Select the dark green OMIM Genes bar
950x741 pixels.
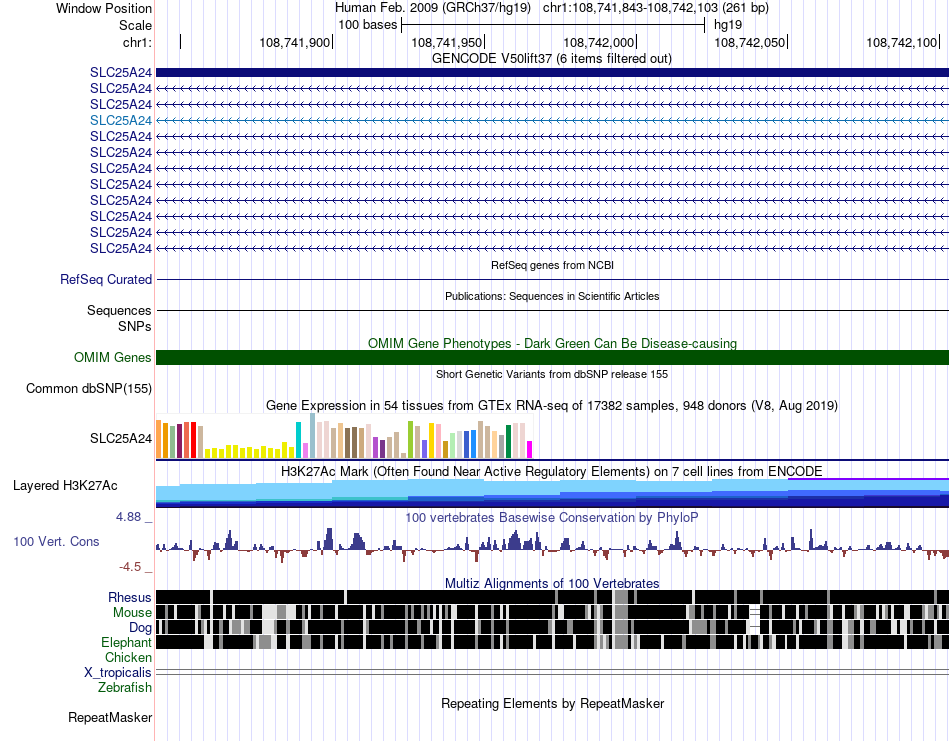point(552,357)
